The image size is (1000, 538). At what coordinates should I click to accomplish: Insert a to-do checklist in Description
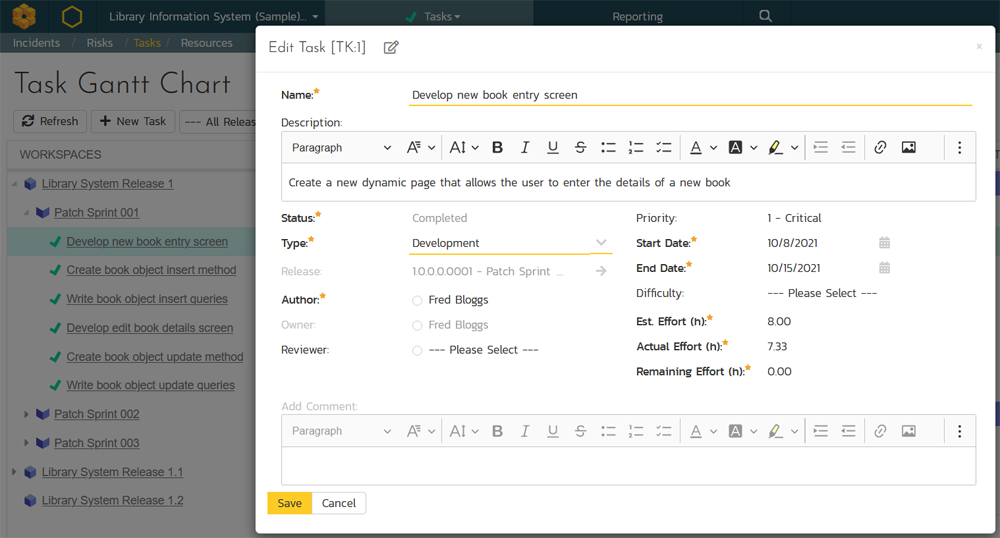point(663,148)
